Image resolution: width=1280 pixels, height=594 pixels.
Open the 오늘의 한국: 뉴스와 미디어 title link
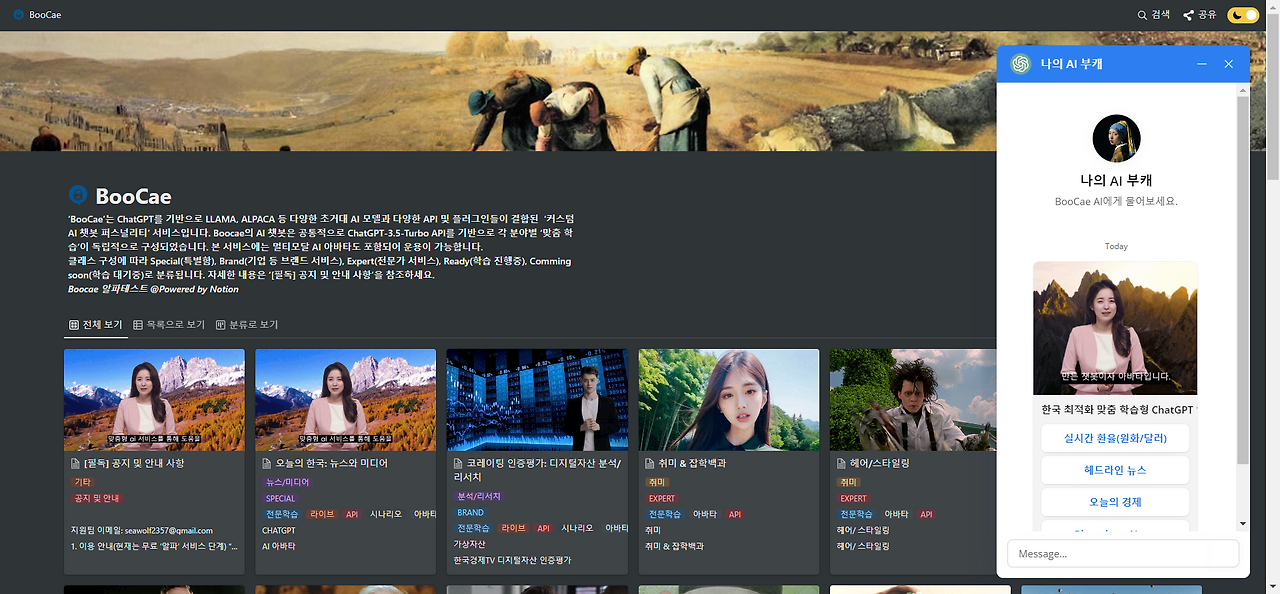point(332,464)
